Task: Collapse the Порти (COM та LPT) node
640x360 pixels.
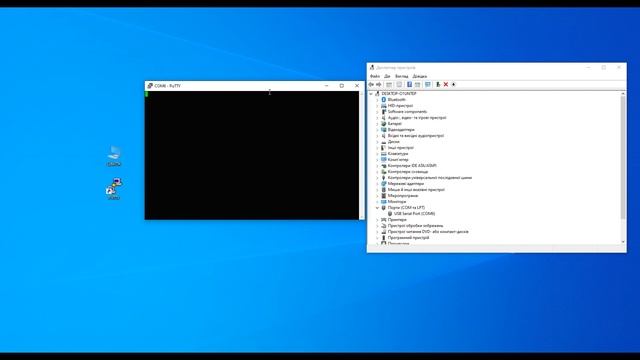Action: tap(377, 208)
